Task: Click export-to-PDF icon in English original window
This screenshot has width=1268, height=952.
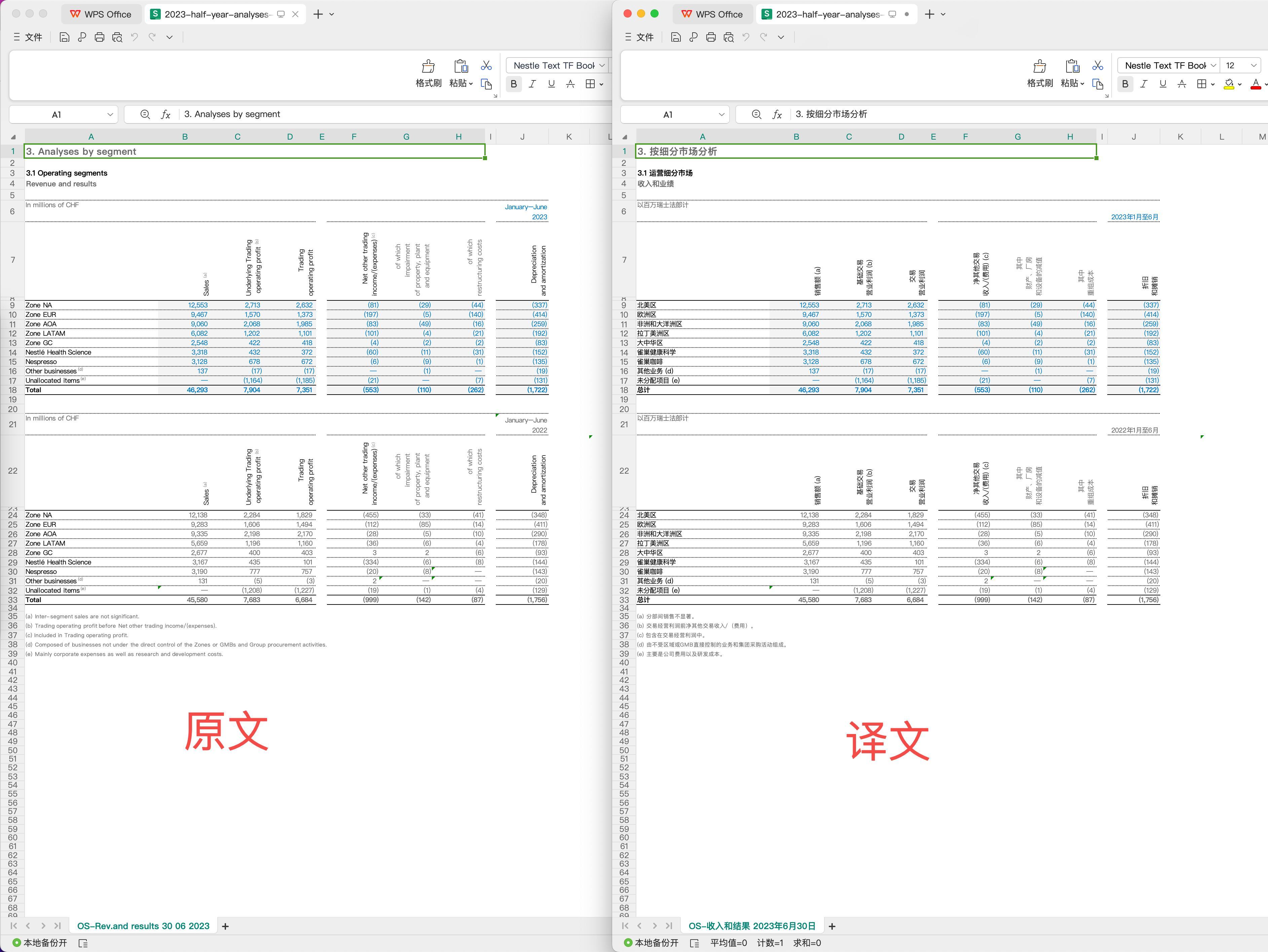Action: coord(82,37)
